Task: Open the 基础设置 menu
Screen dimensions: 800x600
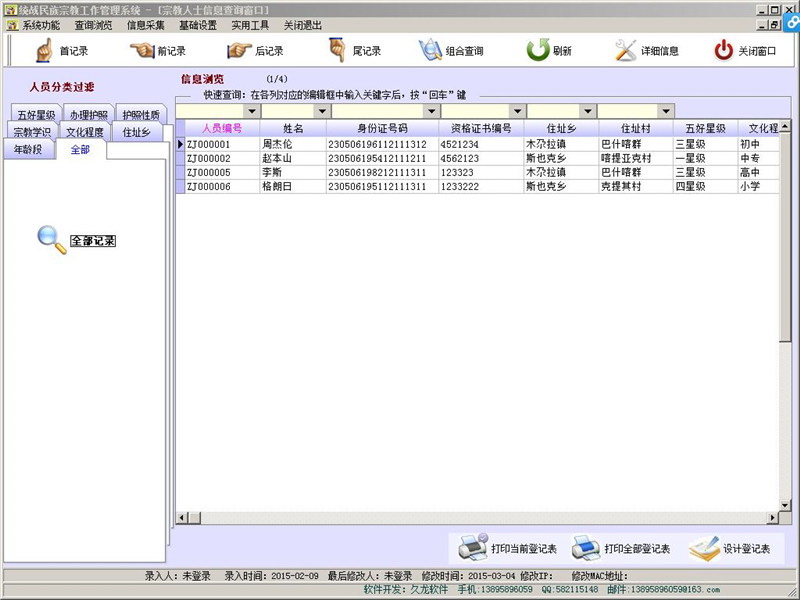Action: click(198, 25)
